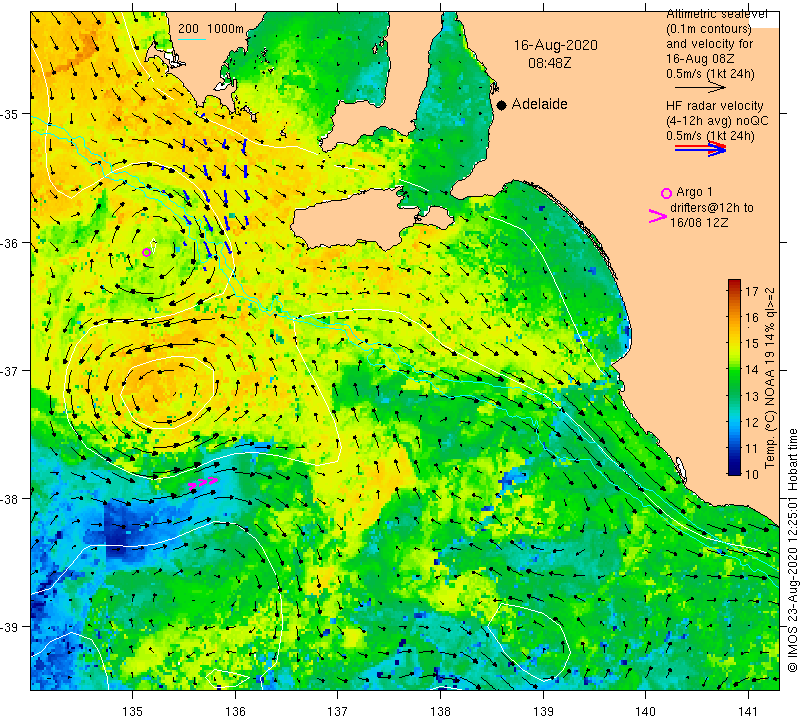Click latitude axis label -37
The height and width of the screenshot is (720, 800).
pos(9,371)
